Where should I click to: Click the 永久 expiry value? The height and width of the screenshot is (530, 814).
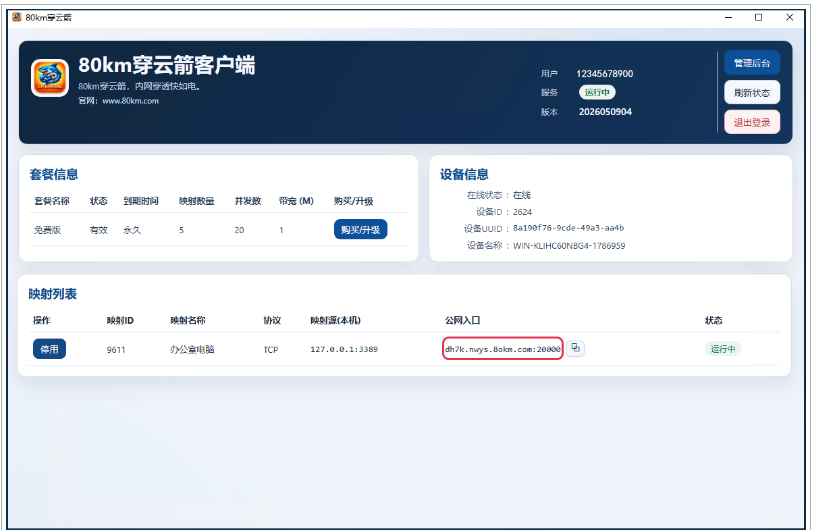[132, 230]
